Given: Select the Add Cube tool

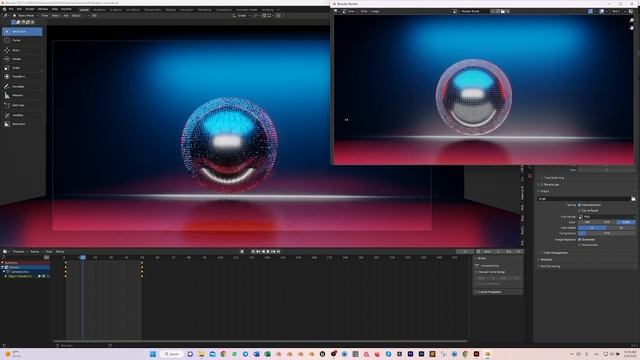Looking at the screenshot, I should point(22,105).
